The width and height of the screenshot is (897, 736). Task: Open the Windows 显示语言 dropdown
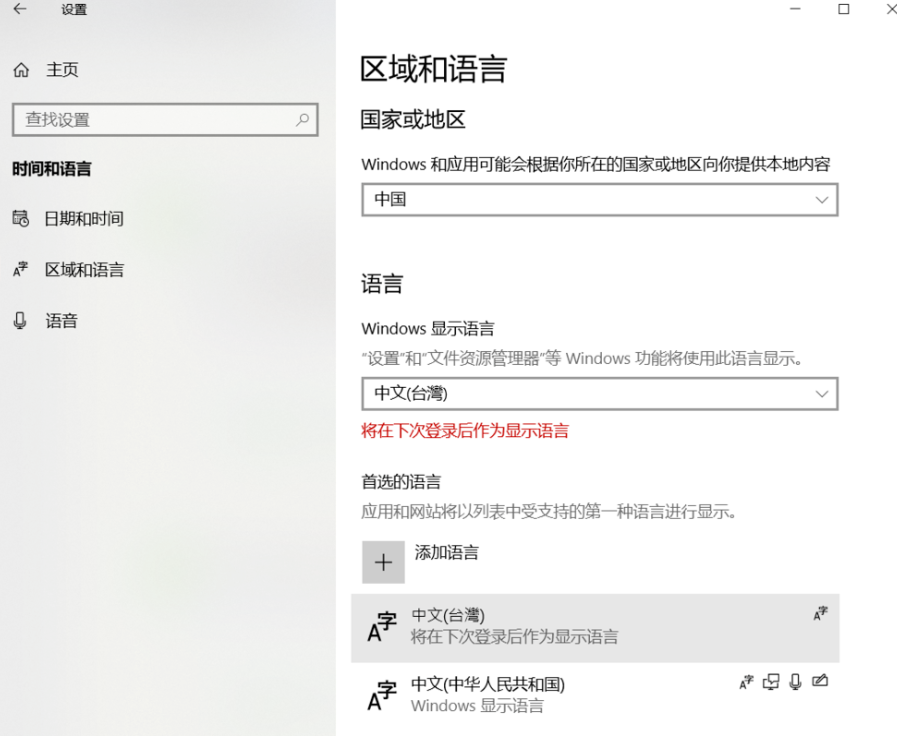pyautogui.click(x=600, y=393)
